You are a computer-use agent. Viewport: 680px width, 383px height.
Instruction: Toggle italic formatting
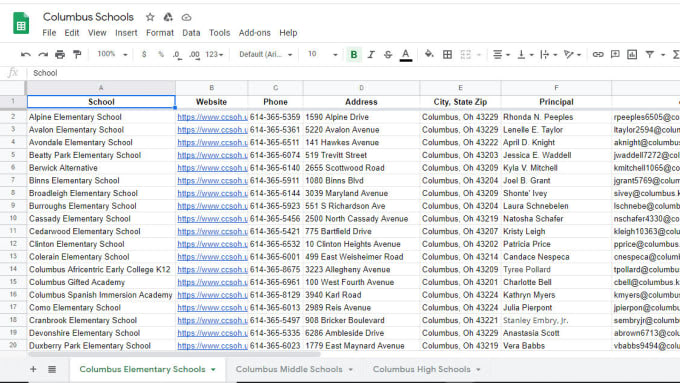click(x=371, y=55)
